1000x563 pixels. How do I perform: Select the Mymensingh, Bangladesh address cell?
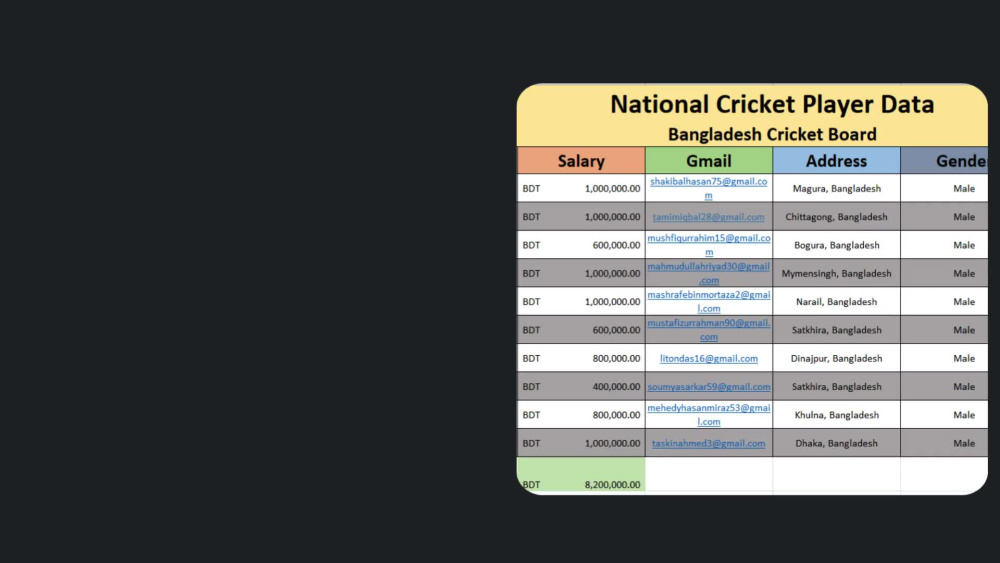pyautogui.click(x=836, y=273)
